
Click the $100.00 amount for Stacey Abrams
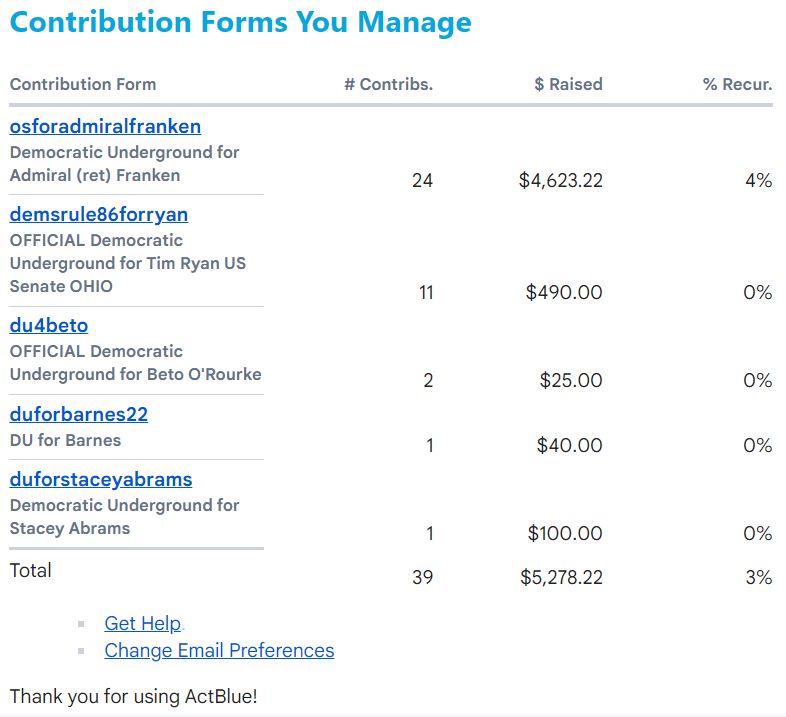tap(565, 533)
